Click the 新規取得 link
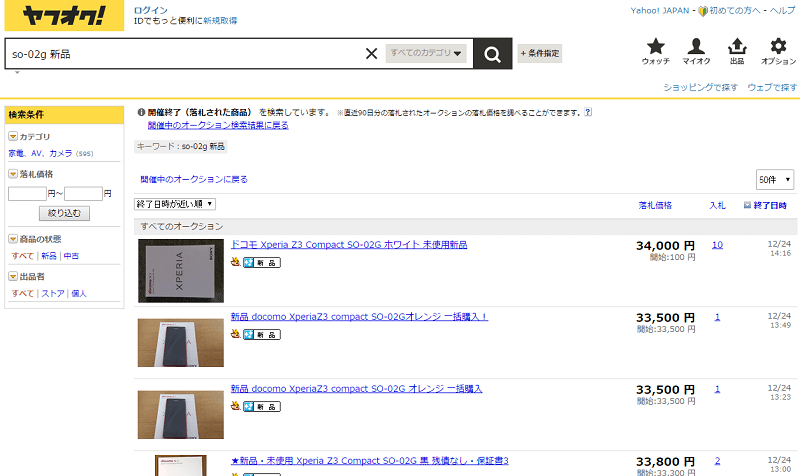The width and height of the screenshot is (800, 476). [220, 21]
